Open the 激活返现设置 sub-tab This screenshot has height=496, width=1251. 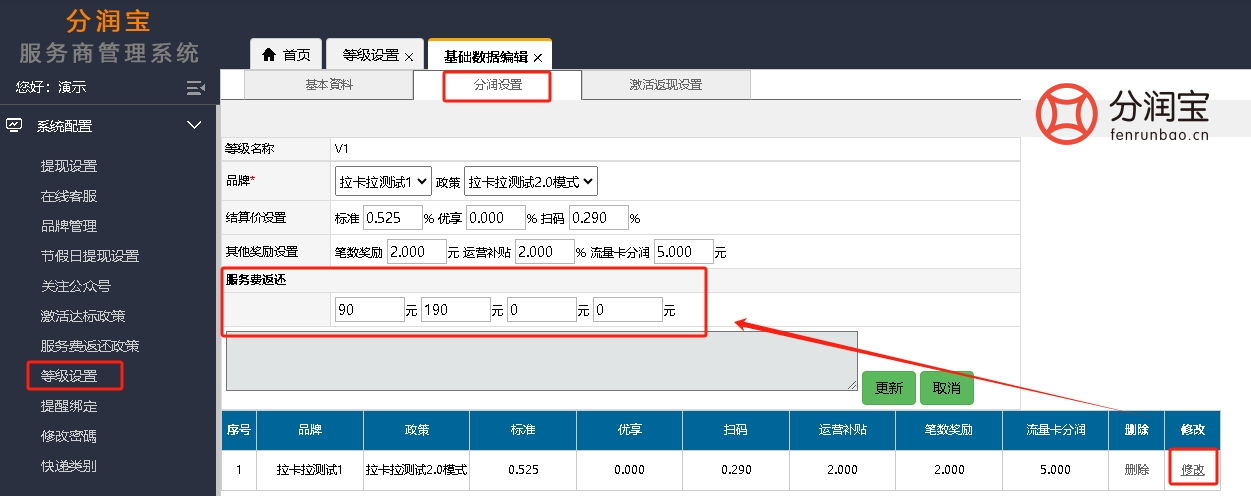coord(666,85)
